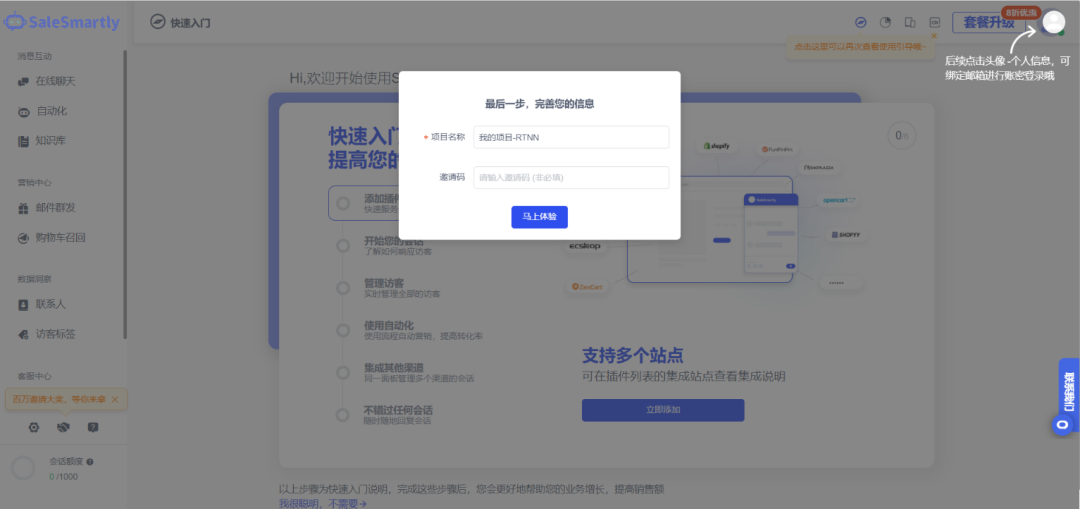Click the chat widget preview illustration
The width and height of the screenshot is (1080, 509).
(x=770, y=233)
